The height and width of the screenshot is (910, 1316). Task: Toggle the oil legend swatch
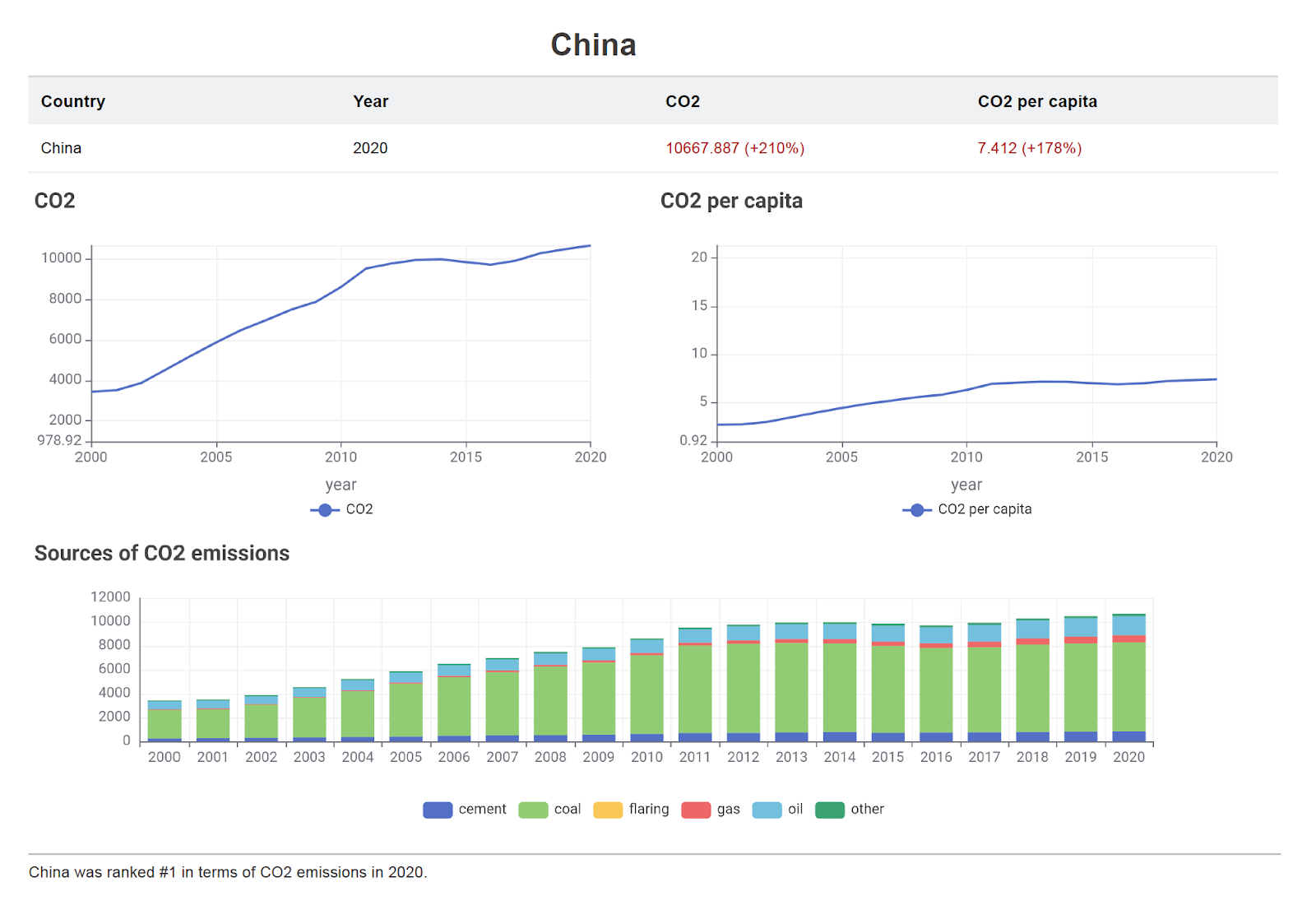click(767, 810)
